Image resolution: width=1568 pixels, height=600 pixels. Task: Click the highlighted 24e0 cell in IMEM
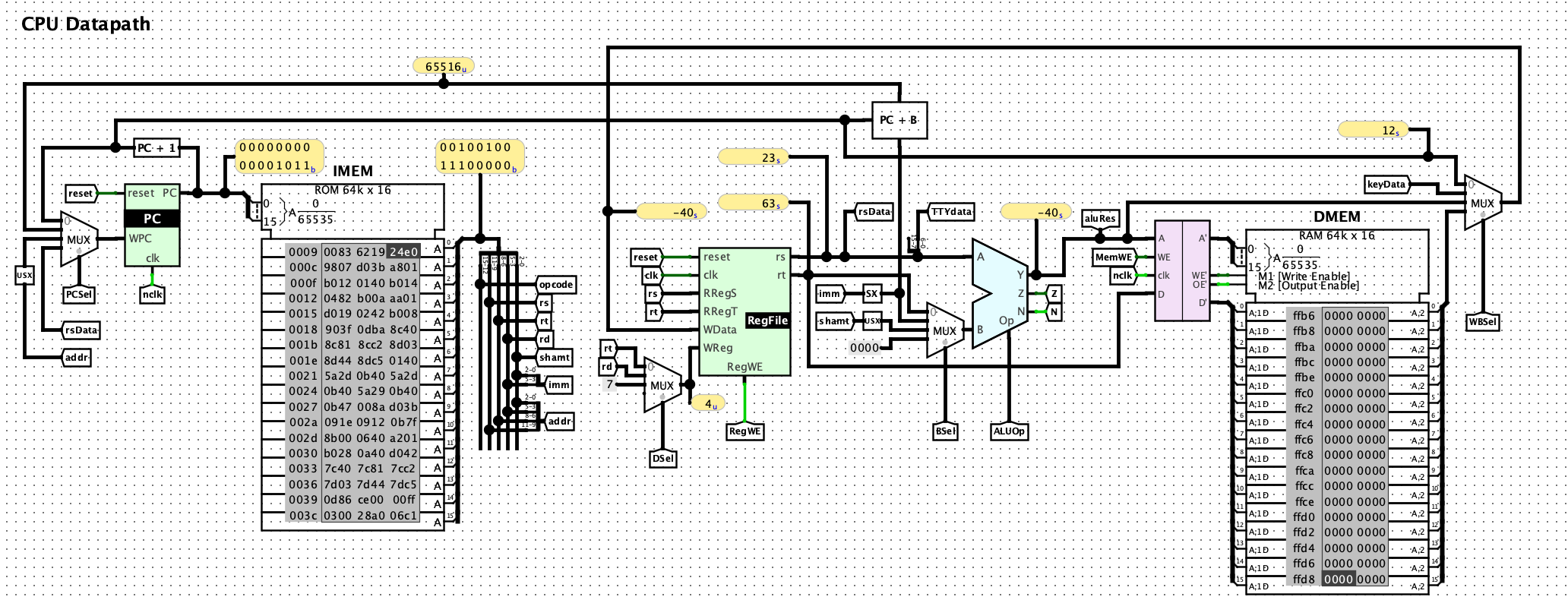tap(403, 251)
